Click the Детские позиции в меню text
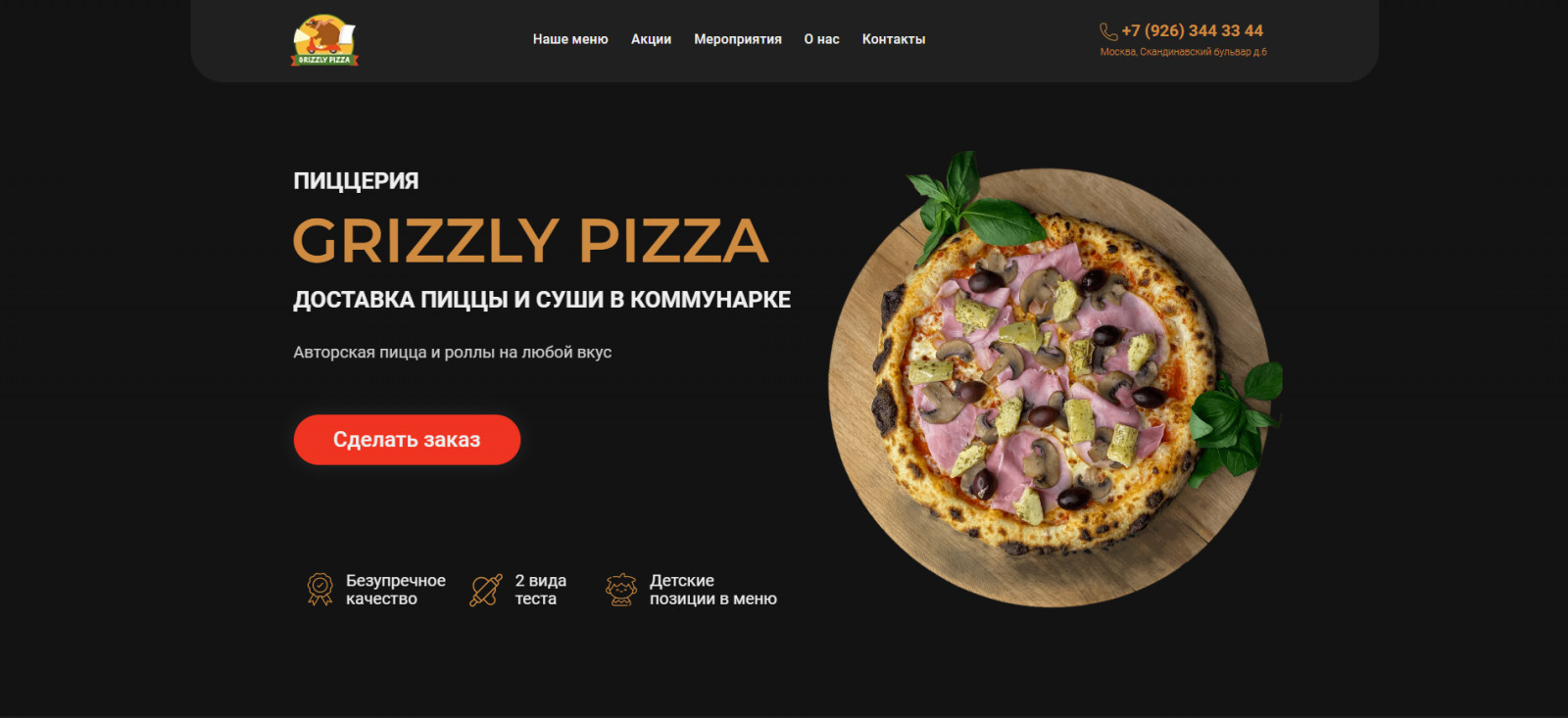This screenshot has height=718, width=1568. pyautogui.click(x=712, y=590)
